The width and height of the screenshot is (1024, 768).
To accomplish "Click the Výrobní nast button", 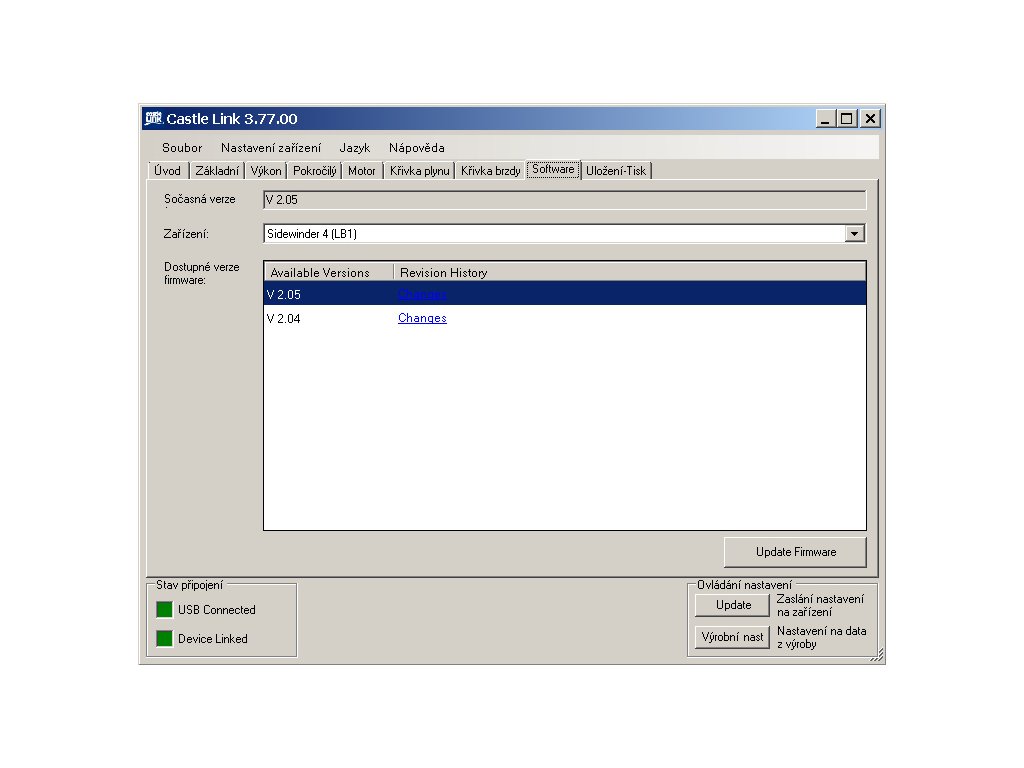I will [733, 637].
